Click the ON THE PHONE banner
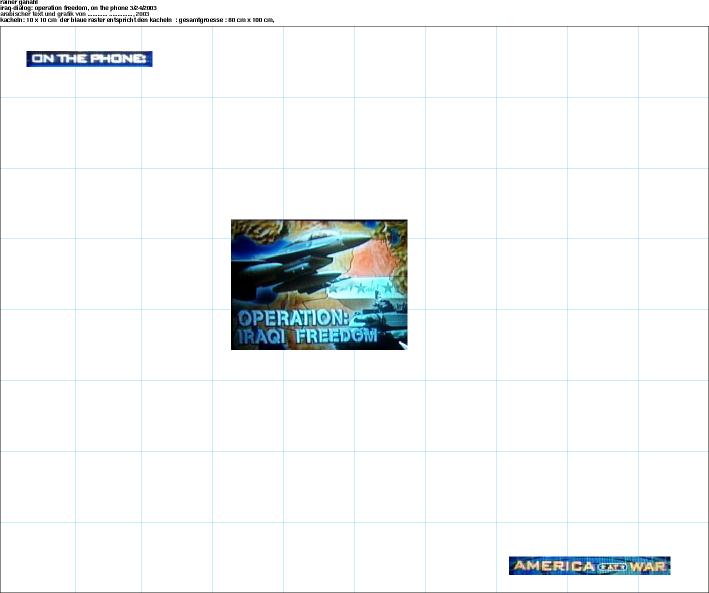Image resolution: width=709 pixels, height=593 pixels. [89, 59]
